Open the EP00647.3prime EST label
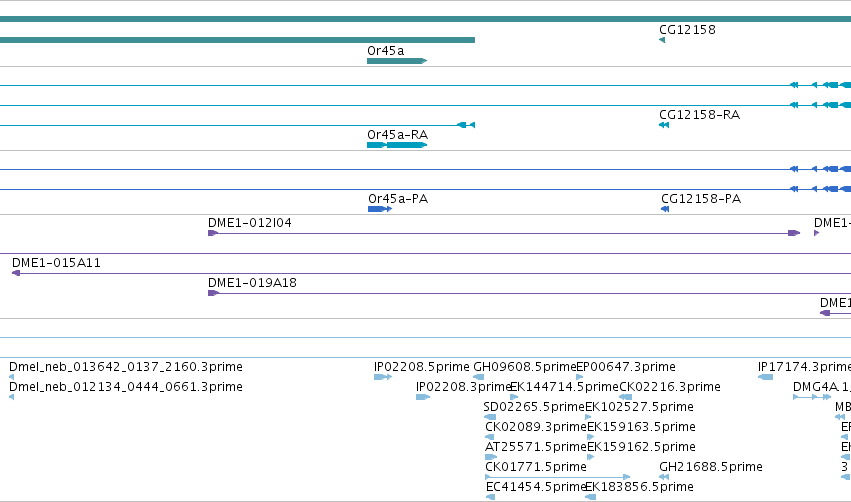Screen dimensions: 851x502 pyautogui.click(x=626, y=367)
